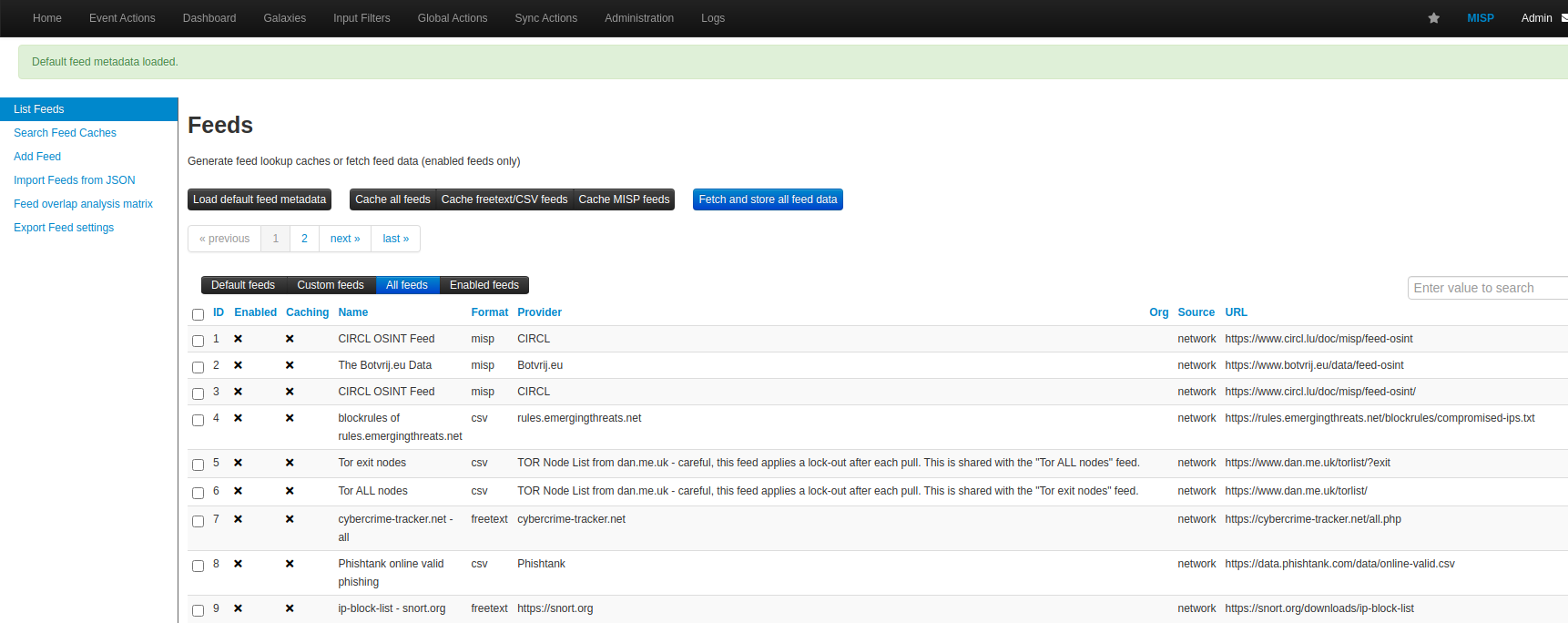
Task: Click Caching X icon for feed 1
Action: tap(290, 339)
